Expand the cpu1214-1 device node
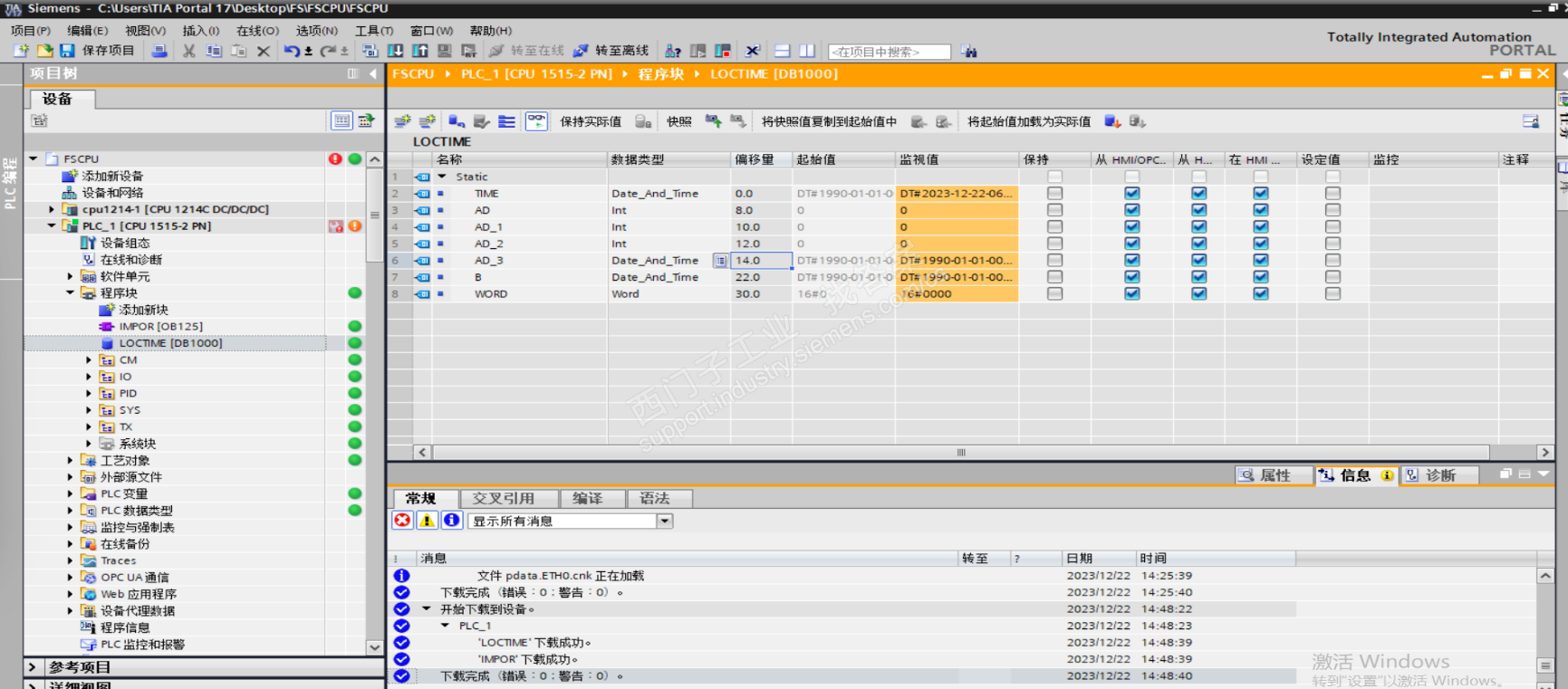This screenshot has width=1568, height=689. (x=52, y=209)
